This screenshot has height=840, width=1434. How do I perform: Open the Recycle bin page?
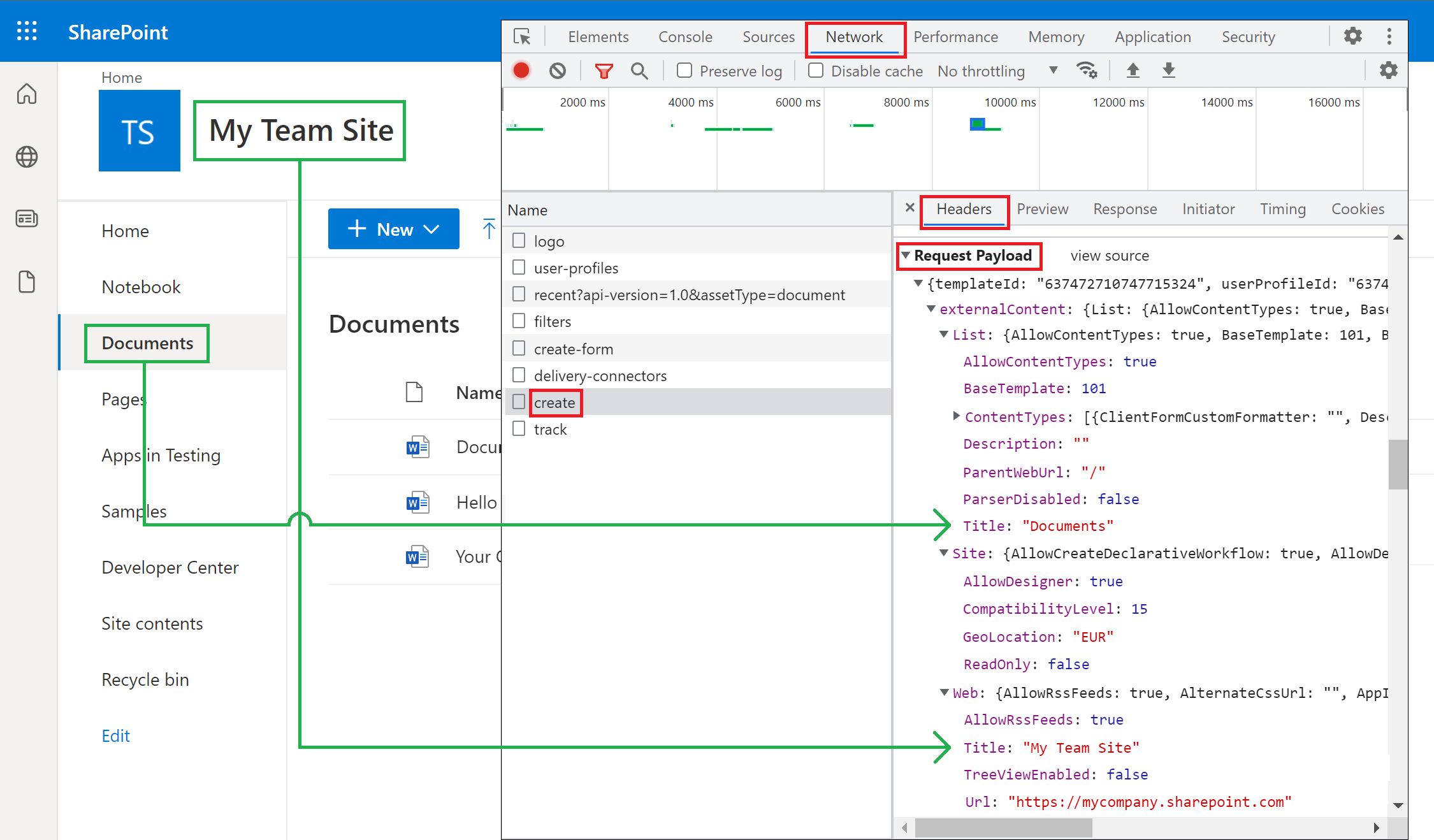(x=145, y=679)
